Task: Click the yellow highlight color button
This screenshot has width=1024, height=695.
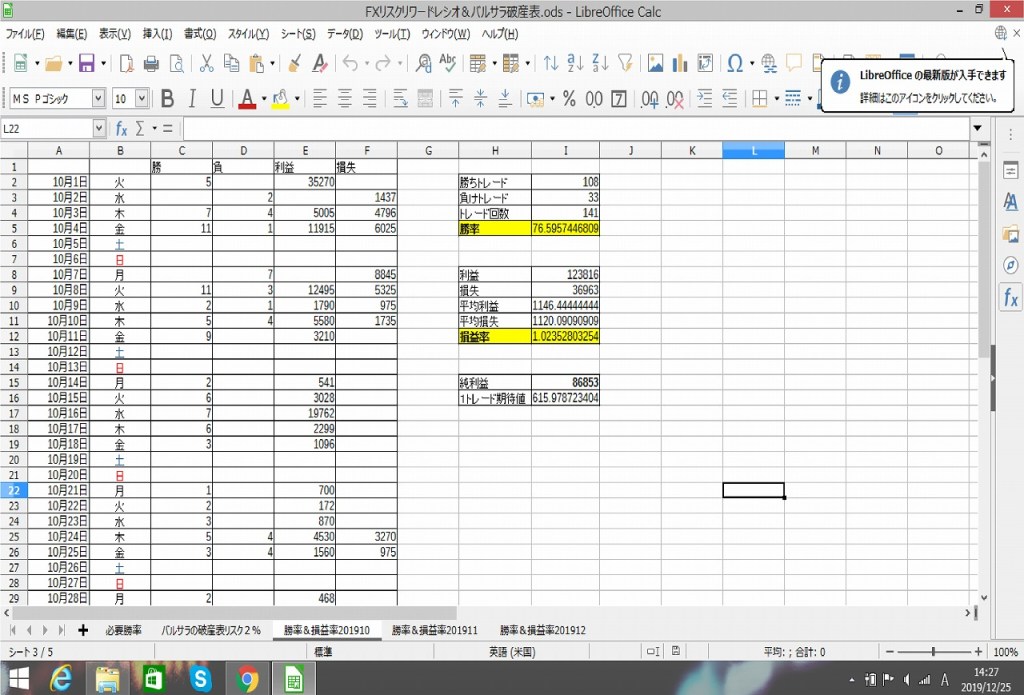Action: point(279,98)
